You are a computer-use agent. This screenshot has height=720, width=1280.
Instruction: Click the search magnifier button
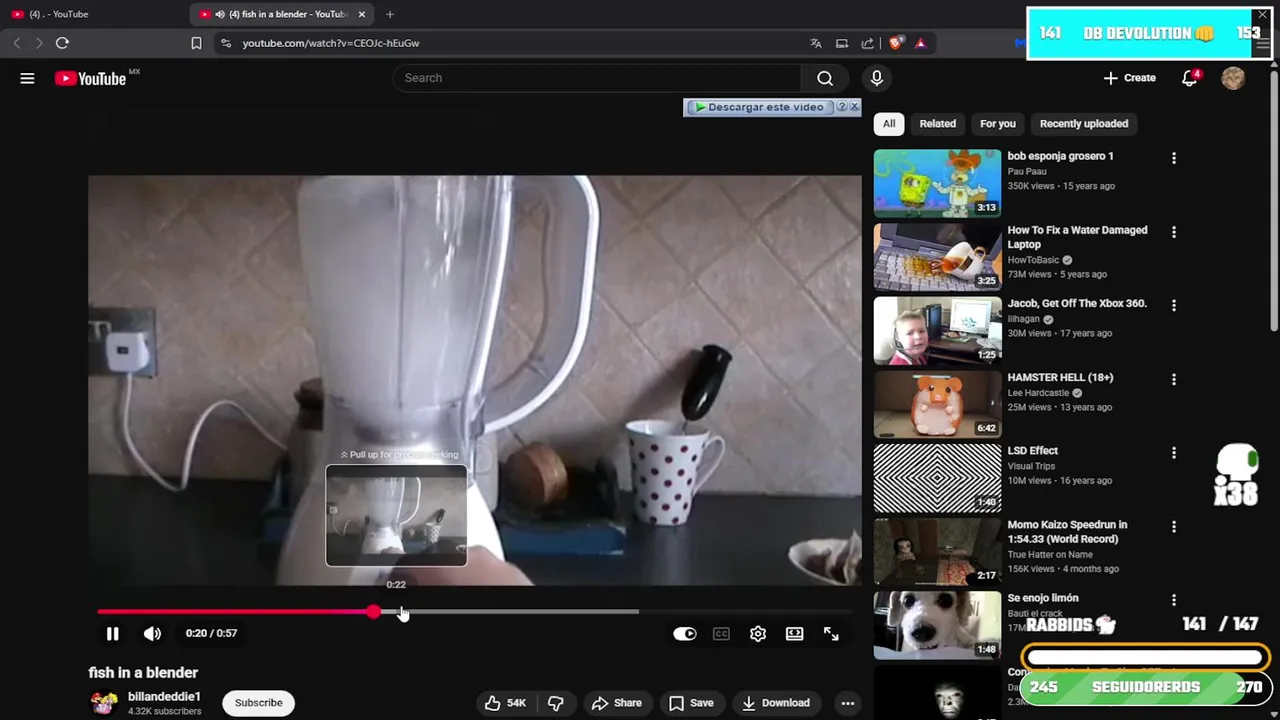825,78
